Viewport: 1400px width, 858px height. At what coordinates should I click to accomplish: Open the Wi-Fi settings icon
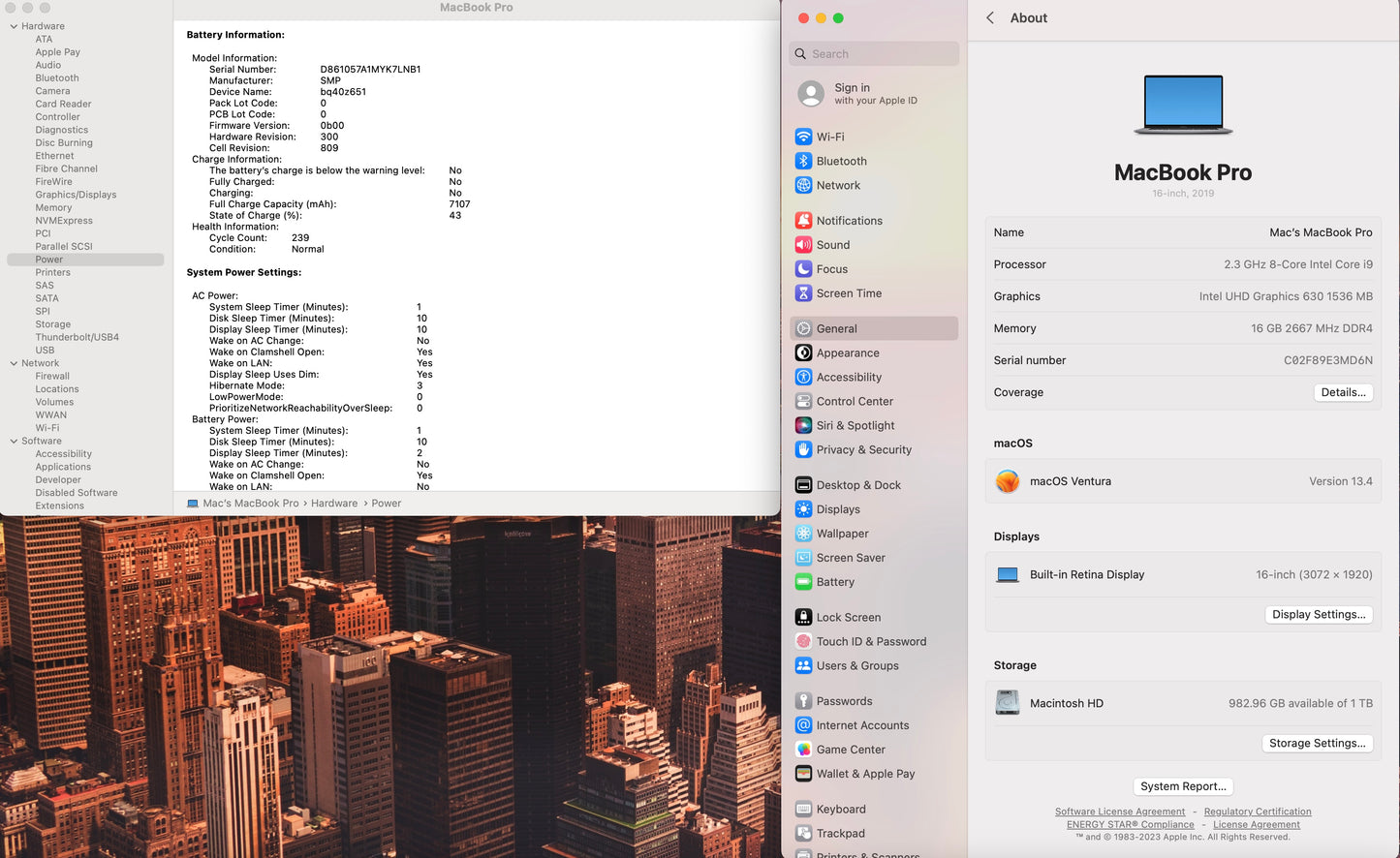pos(803,137)
